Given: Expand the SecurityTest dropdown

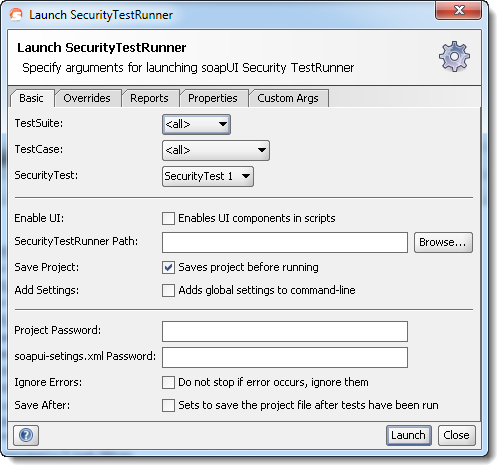Looking at the screenshot, I should [208, 176].
